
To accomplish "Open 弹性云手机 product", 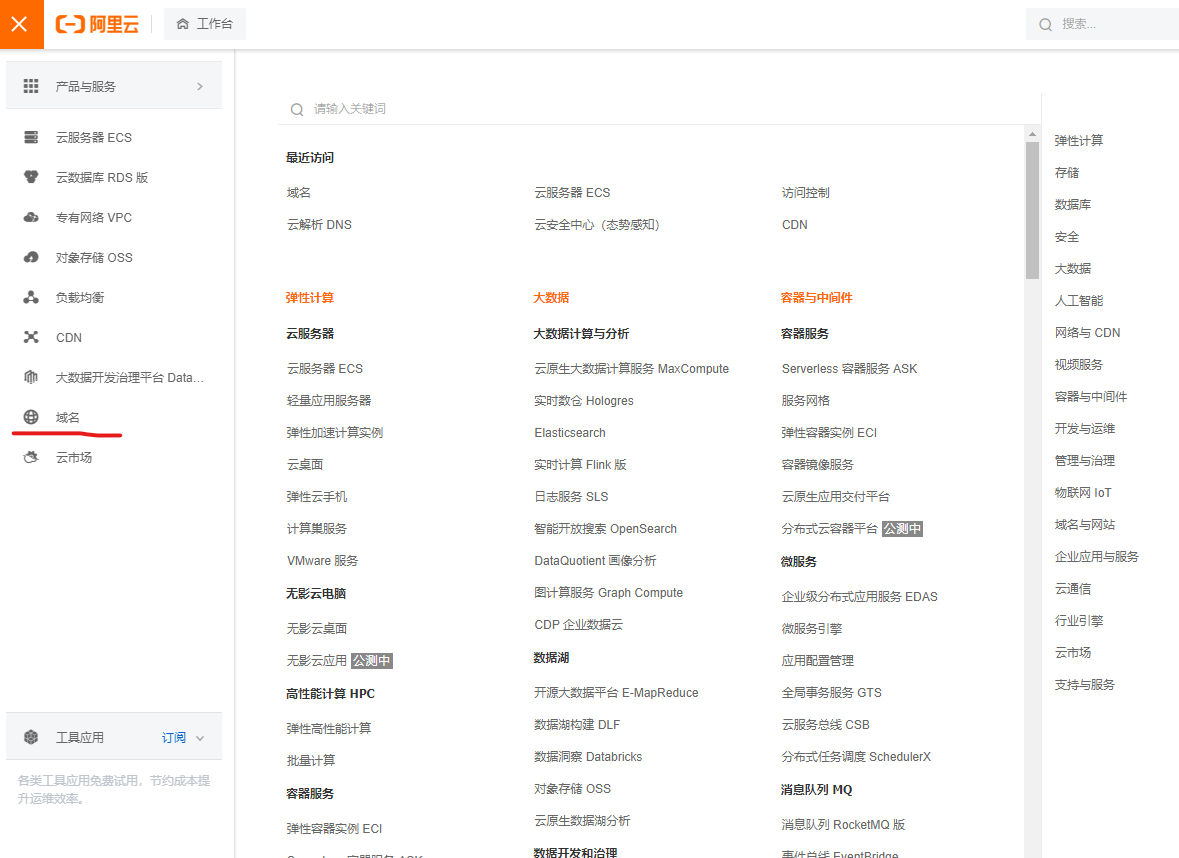I will (317, 496).
